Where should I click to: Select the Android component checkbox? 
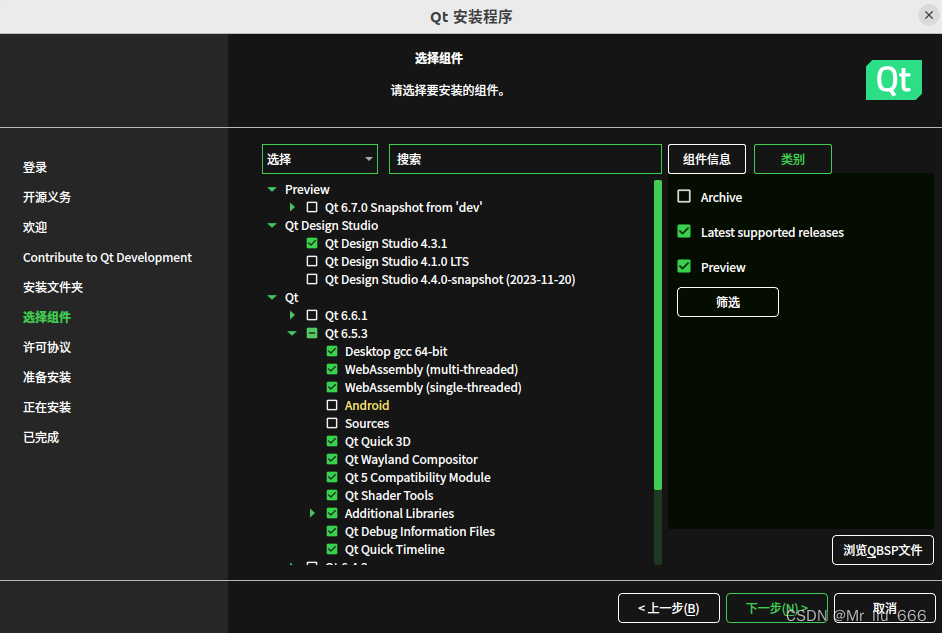tap(331, 405)
